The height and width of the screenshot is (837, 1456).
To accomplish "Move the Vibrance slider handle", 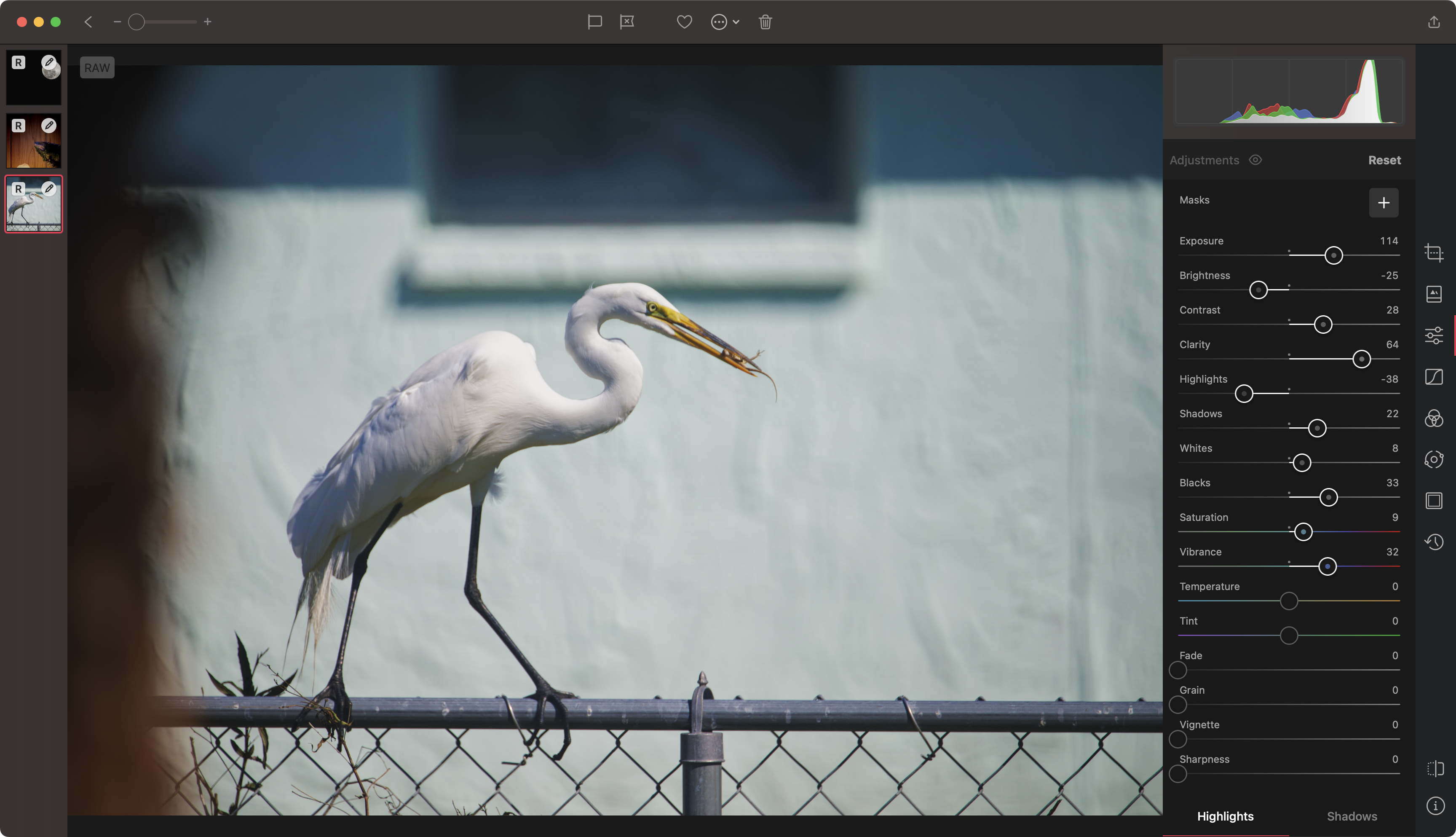I will (x=1327, y=566).
